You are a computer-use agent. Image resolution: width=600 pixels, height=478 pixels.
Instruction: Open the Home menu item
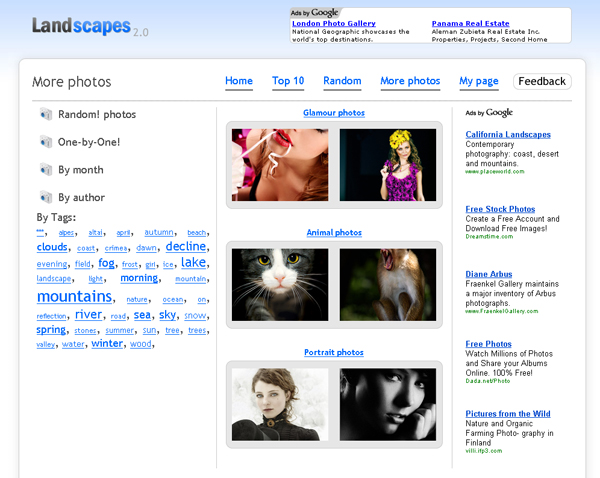[x=239, y=81]
